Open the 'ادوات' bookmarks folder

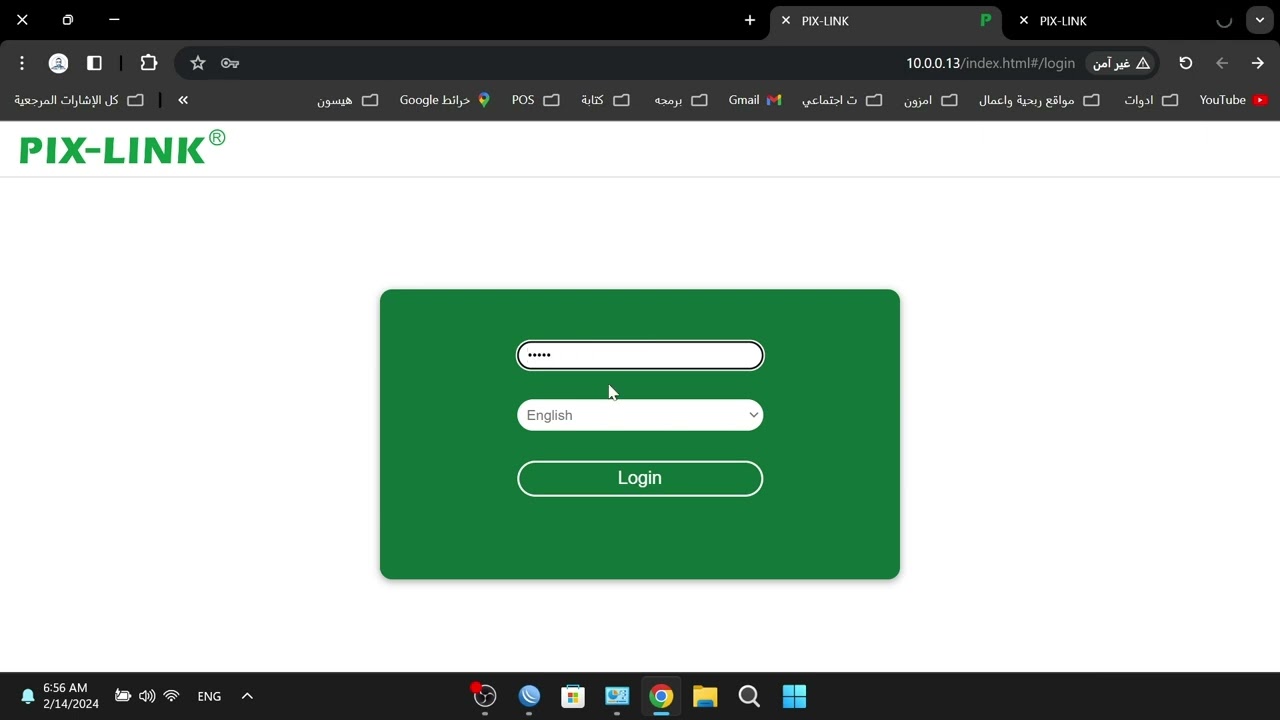pyautogui.click(x=1151, y=100)
